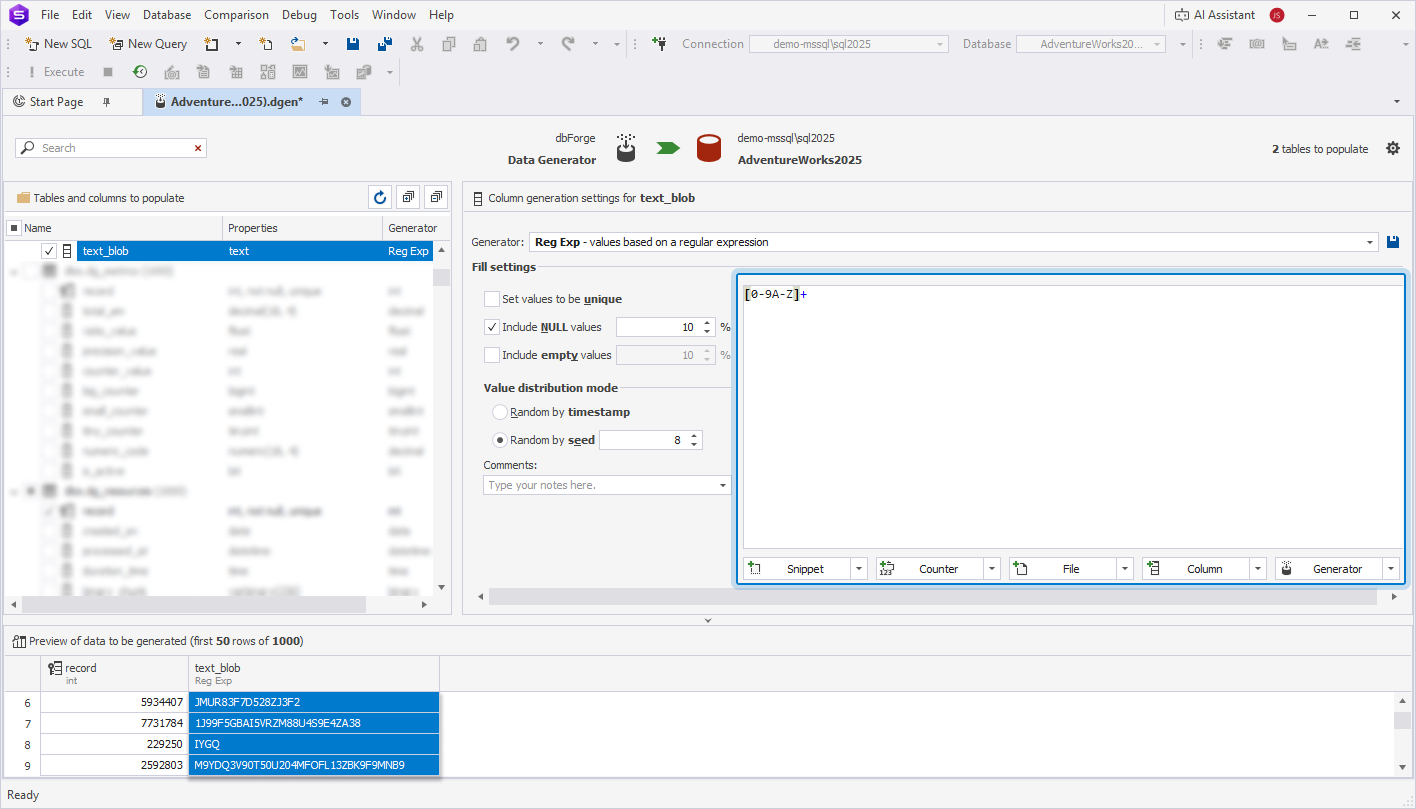Open the Generator button dropdown arrow
Image resolution: width=1416 pixels, height=809 pixels.
click(1391, 569)
